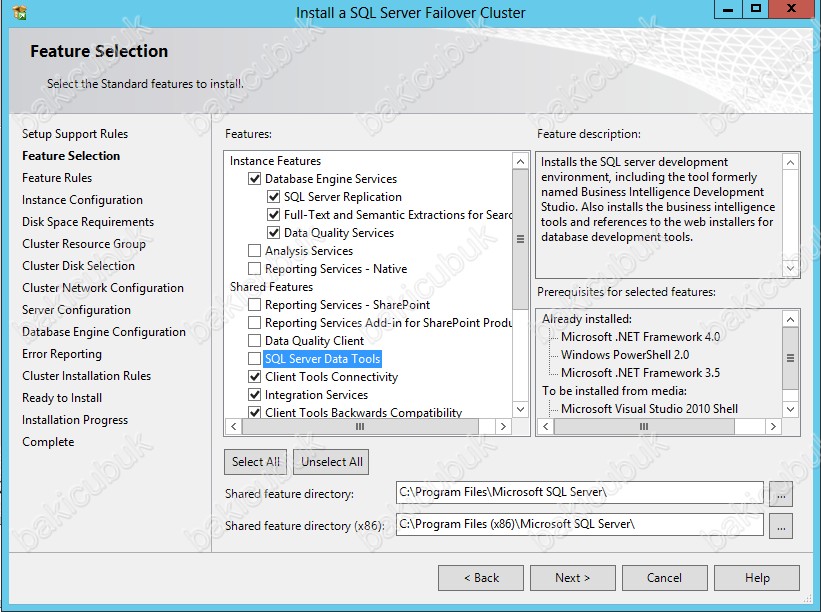Click Prerequisites scroll right arrow
Image resolution: width=821 pixels, height=612 pixels.
coord(773,427)
